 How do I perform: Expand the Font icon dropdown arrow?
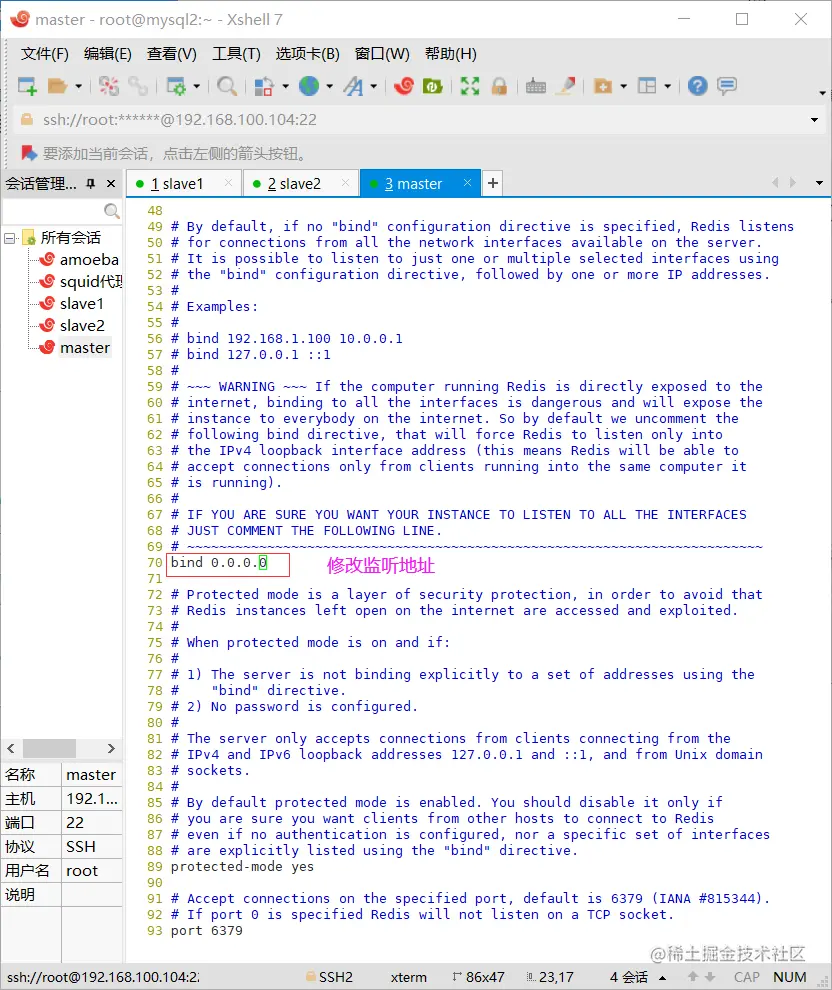point(374,86)
